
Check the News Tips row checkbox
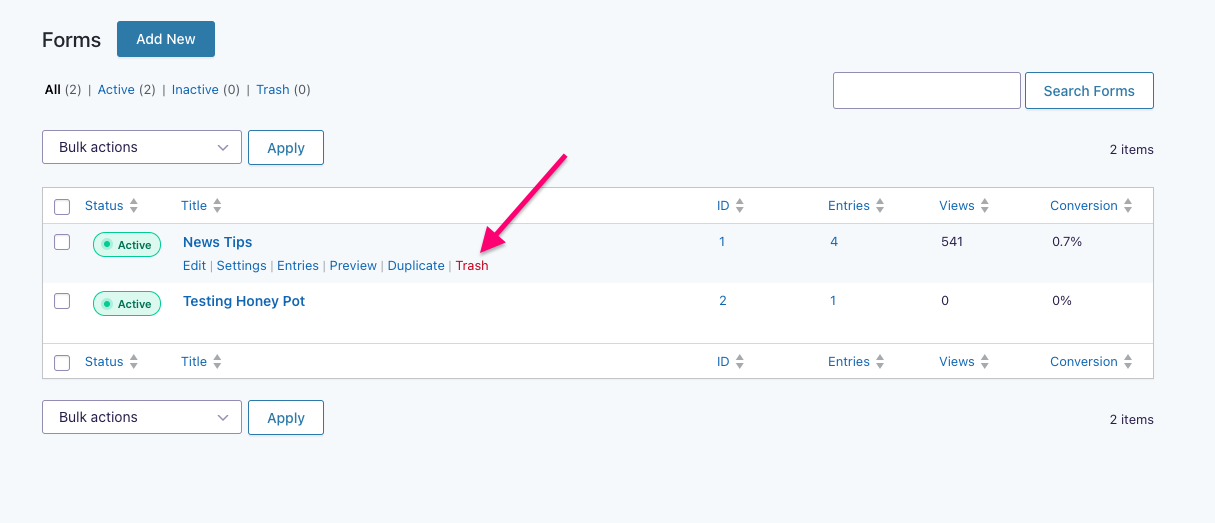click(62, 242)
